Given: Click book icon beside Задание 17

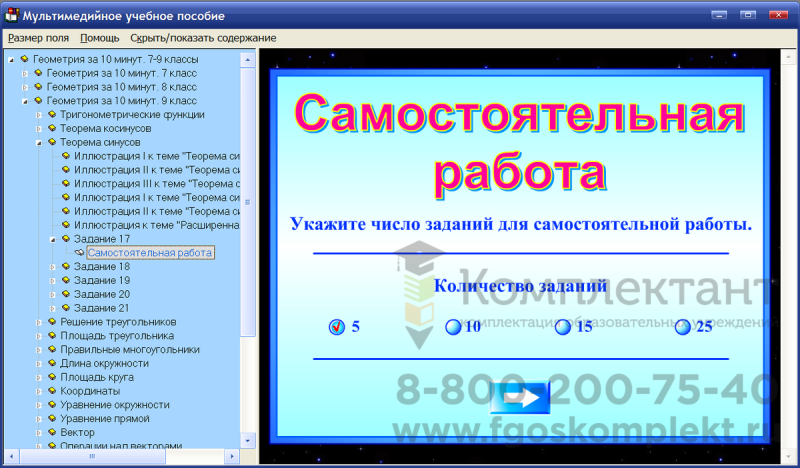Looking at the screenshot, I should point(65,238).
